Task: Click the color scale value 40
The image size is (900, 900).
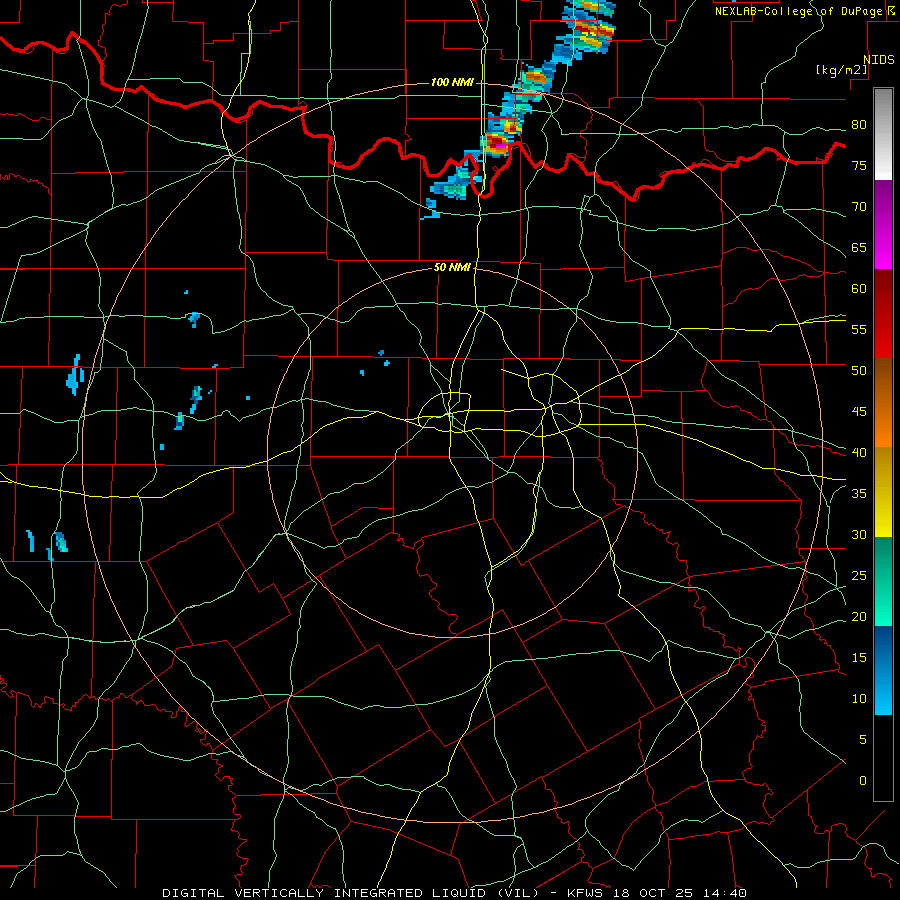Action: coord(859,452)
